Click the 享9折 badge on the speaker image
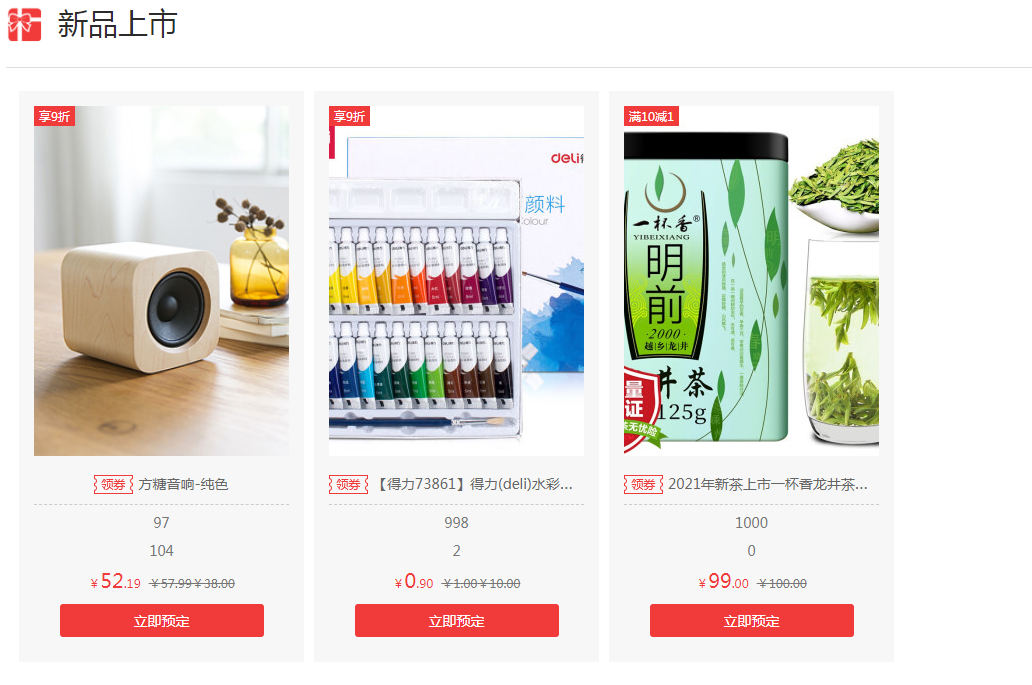Image resolution: width=1032 pixels, height=685 pixels. 54,116
